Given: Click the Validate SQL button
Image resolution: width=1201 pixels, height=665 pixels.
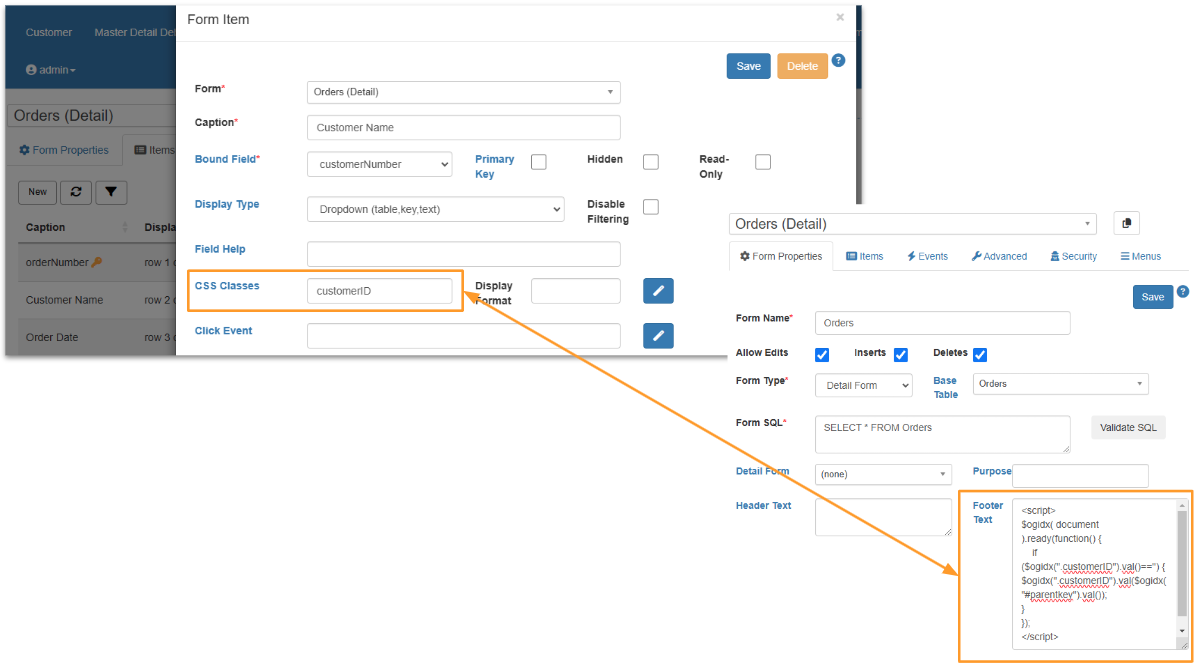Looking at the screenshot, I should 1128,428.
